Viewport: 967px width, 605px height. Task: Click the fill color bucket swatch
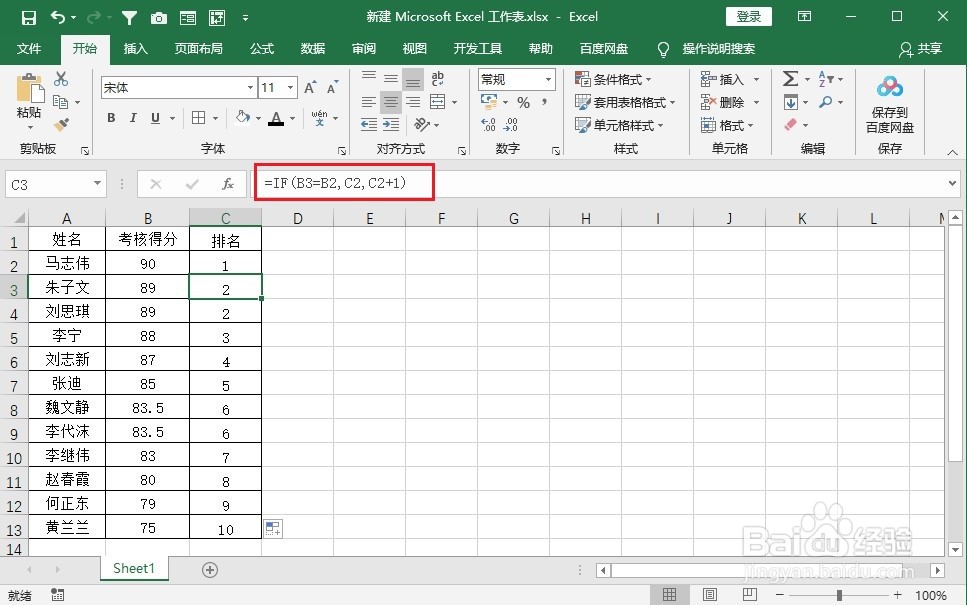pos(243,118)
